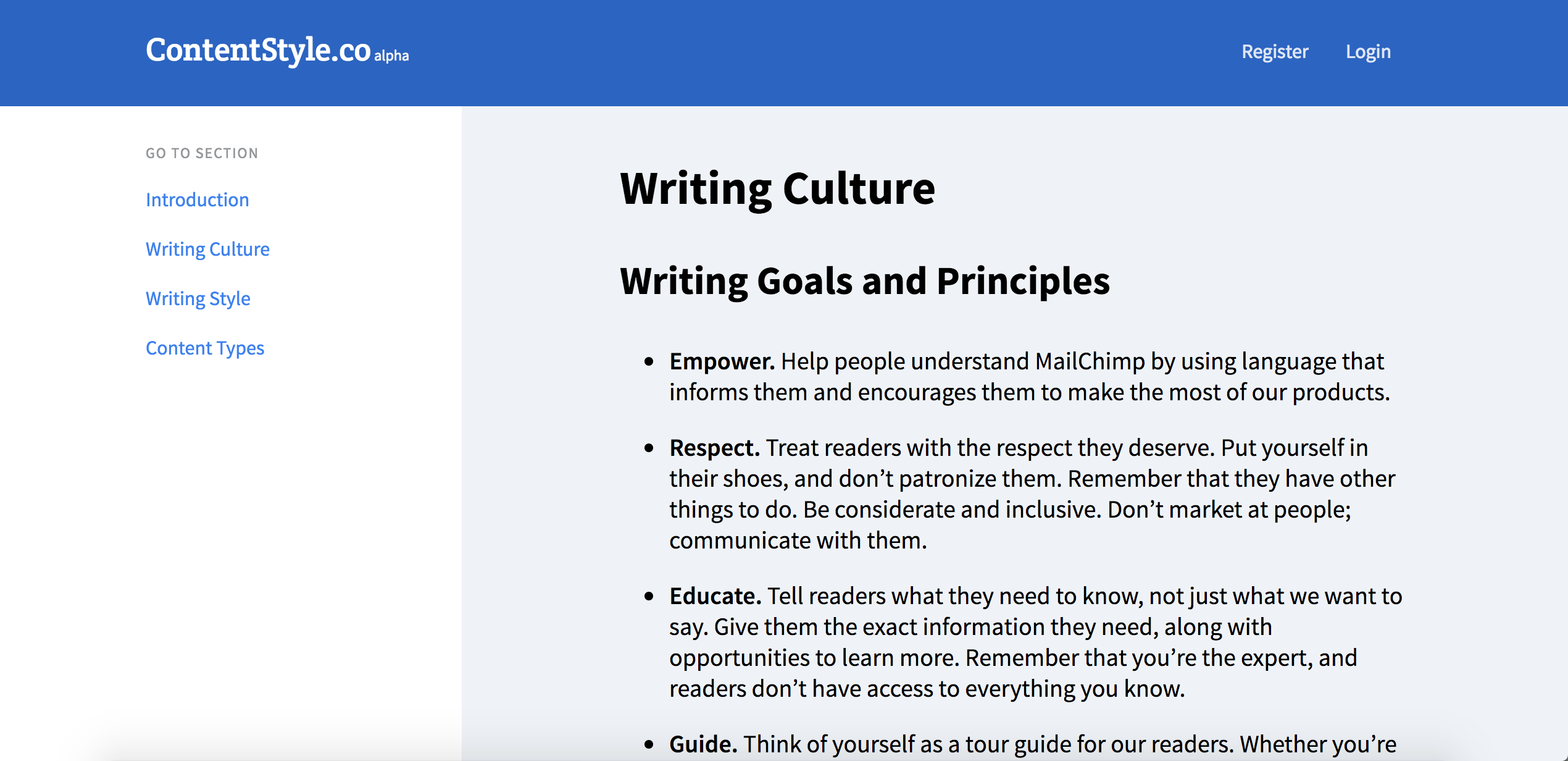
Task: Open the Content Types section
Action: pos(204,348)
